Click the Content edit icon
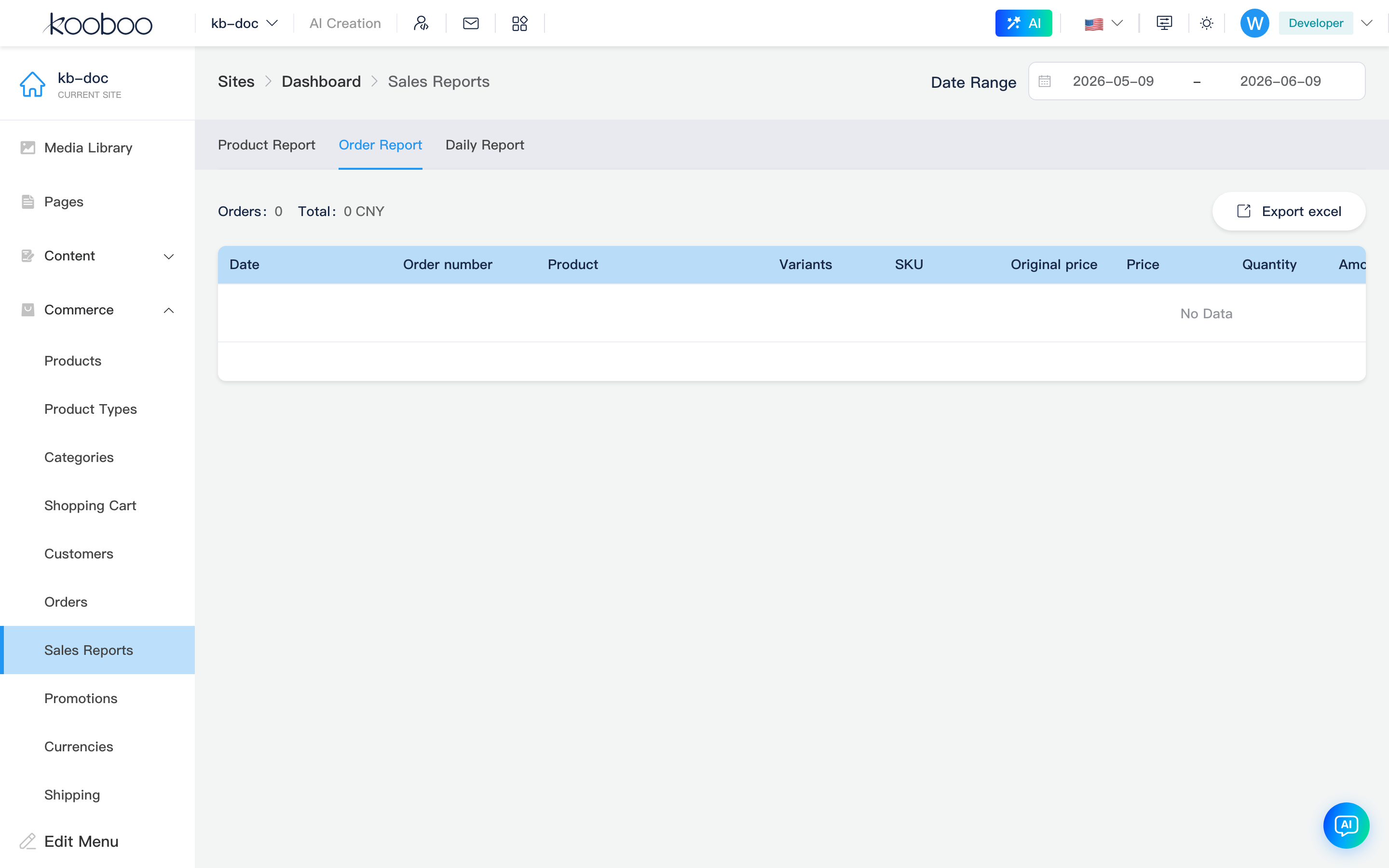Screen dimensions: 1389x868 pos(27,256)
